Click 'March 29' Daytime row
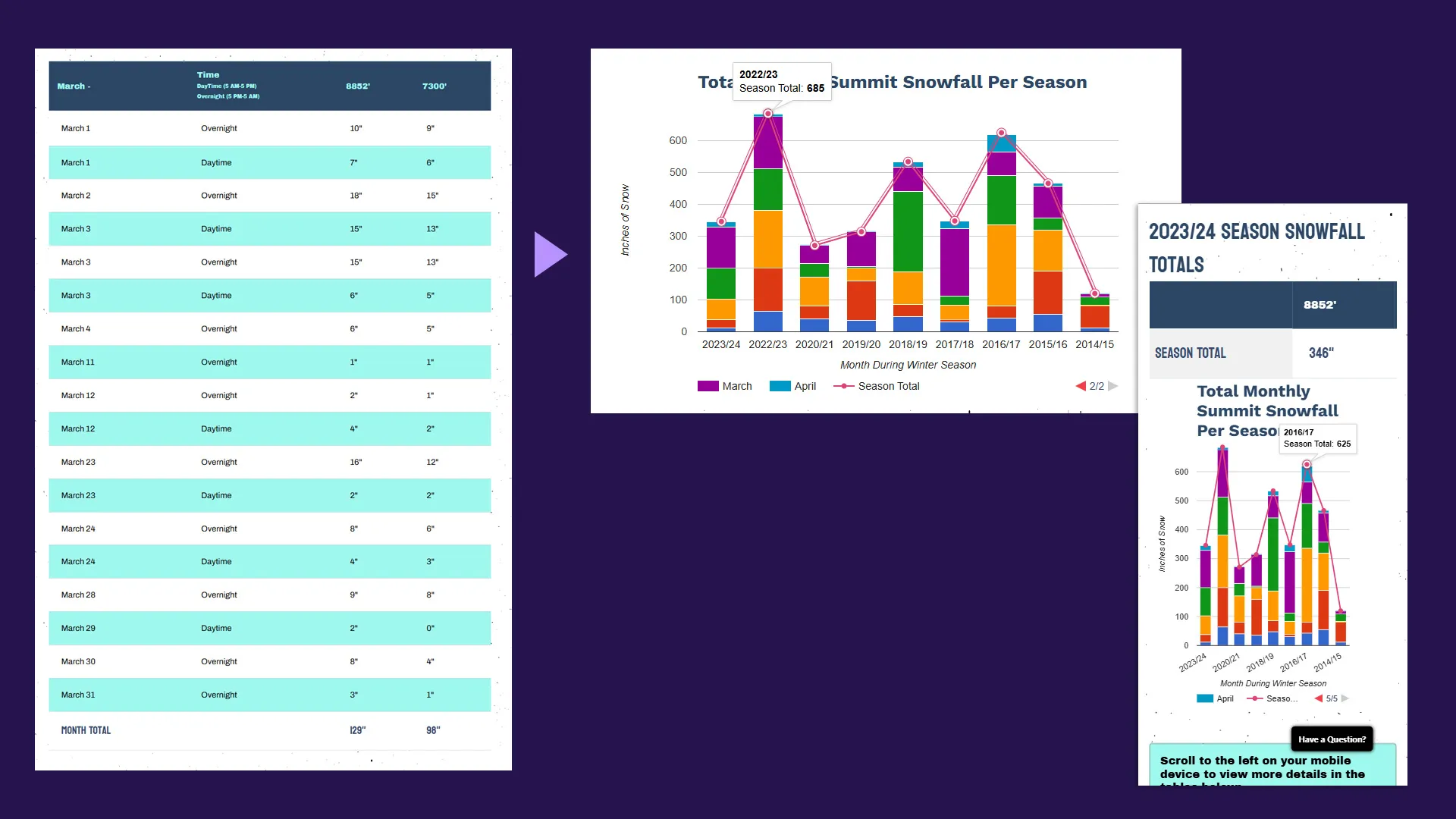This screenshot has height=819, width=1456. 270,629
